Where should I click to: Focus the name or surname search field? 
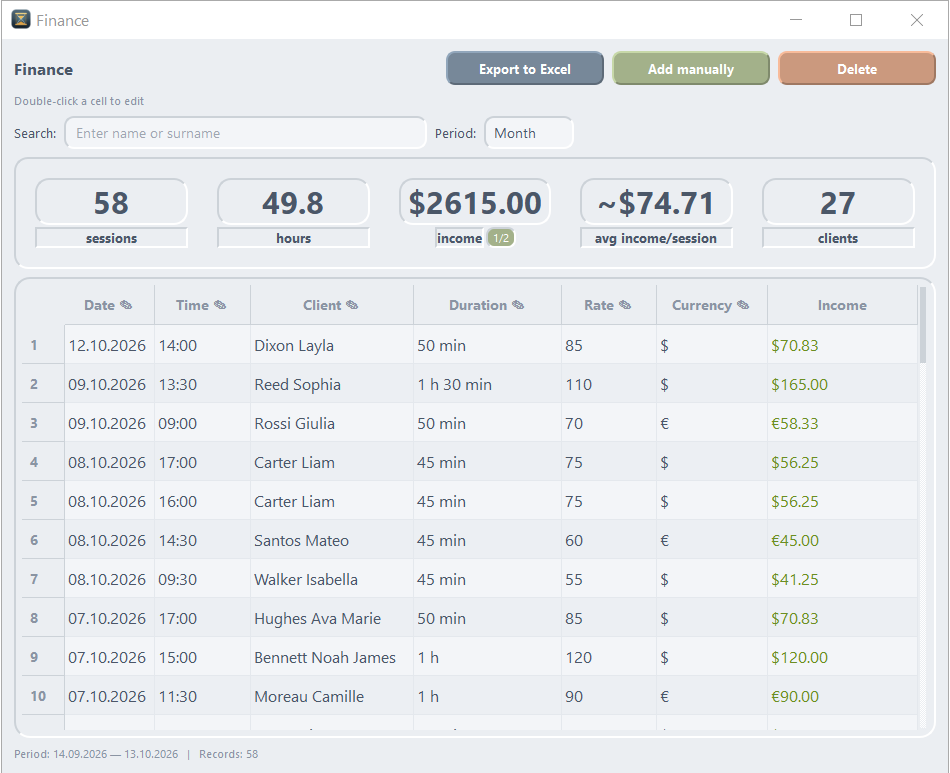(245, 133)
